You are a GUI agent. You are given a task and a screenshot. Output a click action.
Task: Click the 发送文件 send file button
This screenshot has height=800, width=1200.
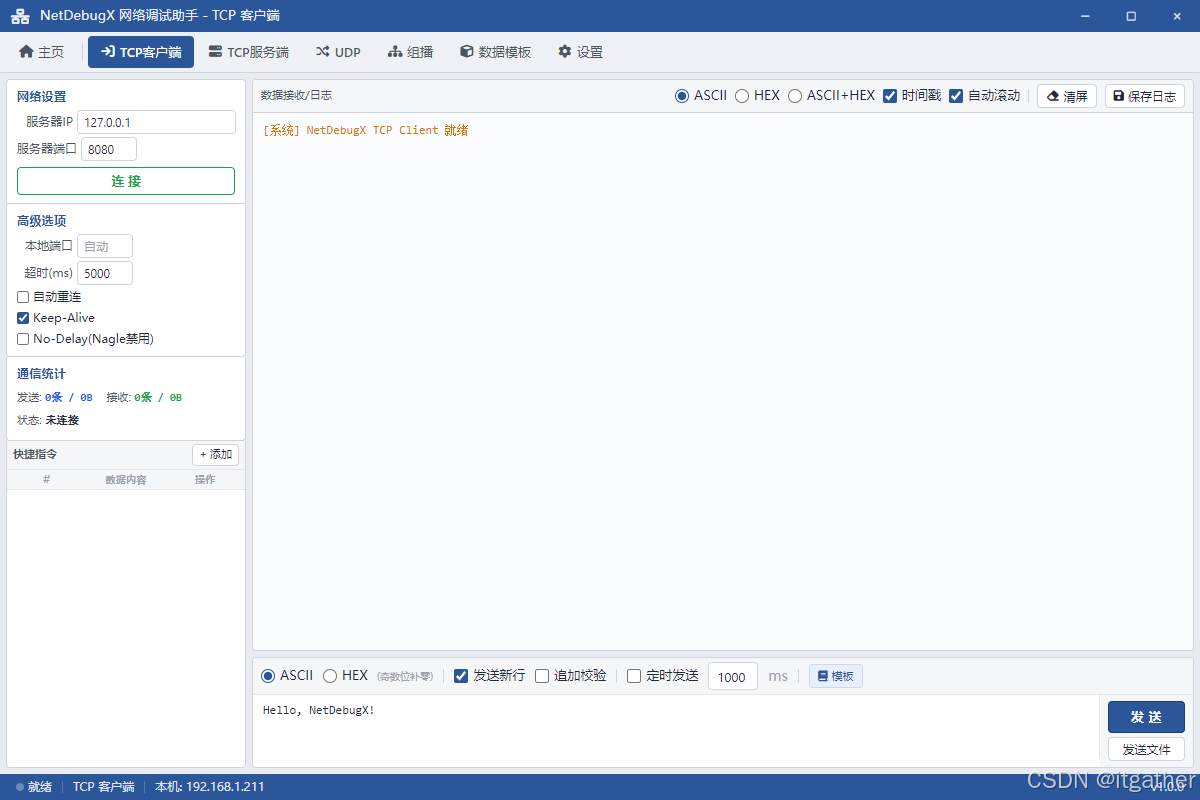tap(1146, 749)
